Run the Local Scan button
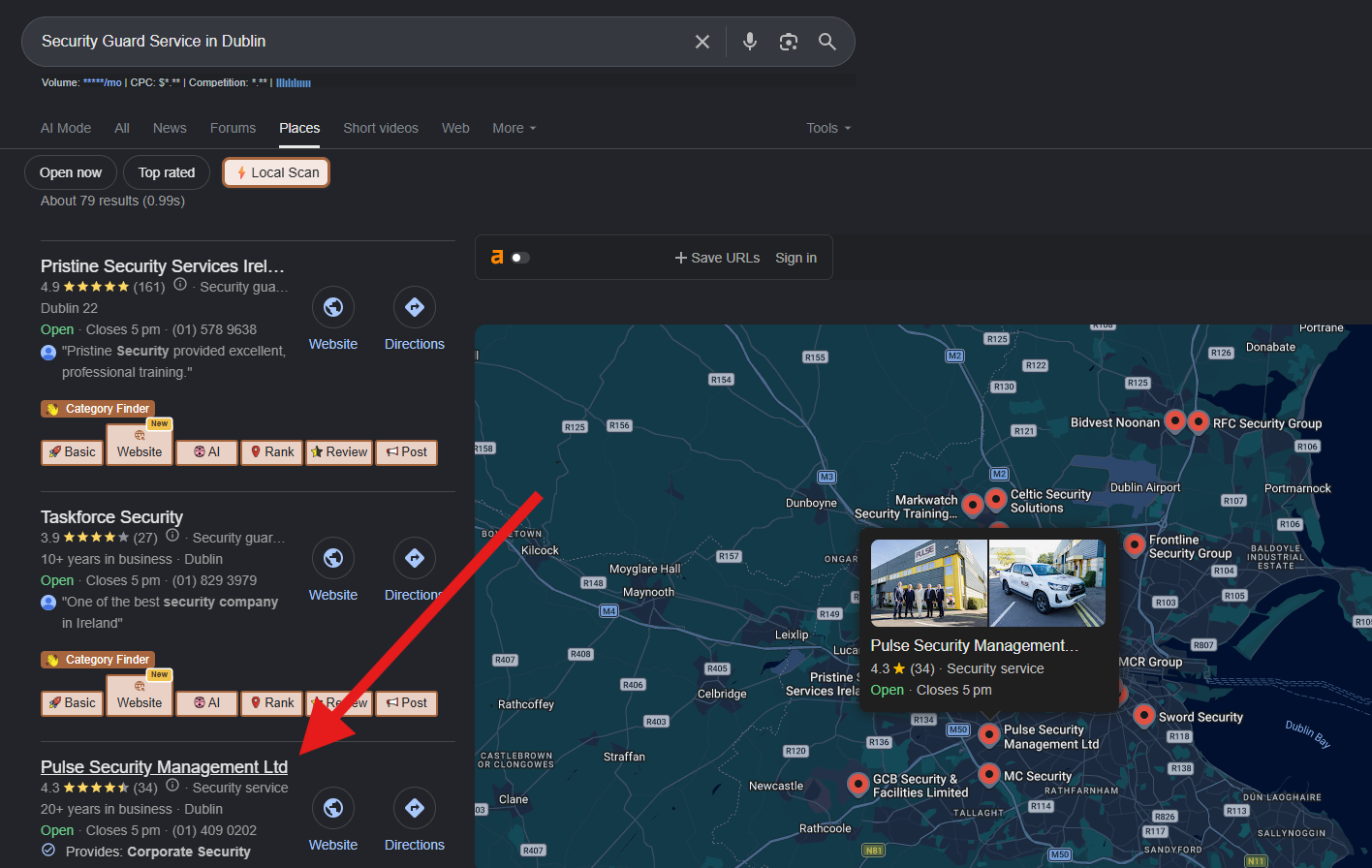This screenshot has height=868, width=1372. (x=277, y=172)
